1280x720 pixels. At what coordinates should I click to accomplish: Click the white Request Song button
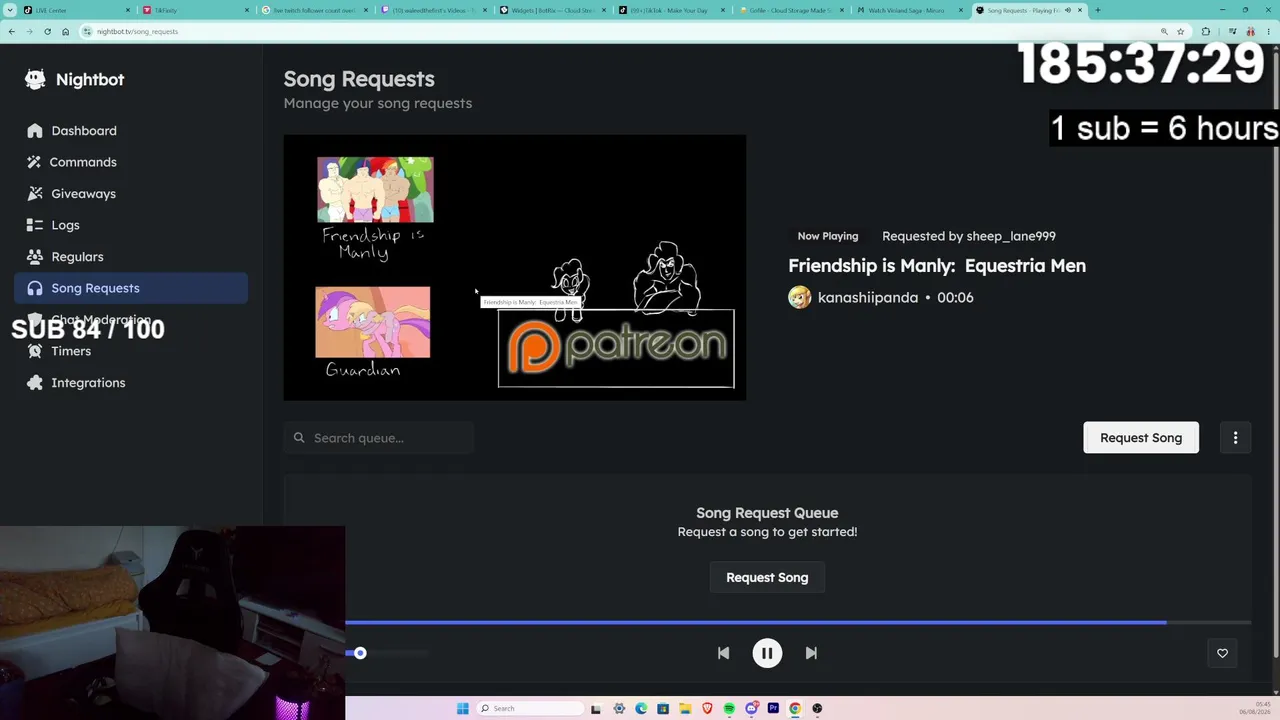pyautogui.click(x=1141, y=438)
